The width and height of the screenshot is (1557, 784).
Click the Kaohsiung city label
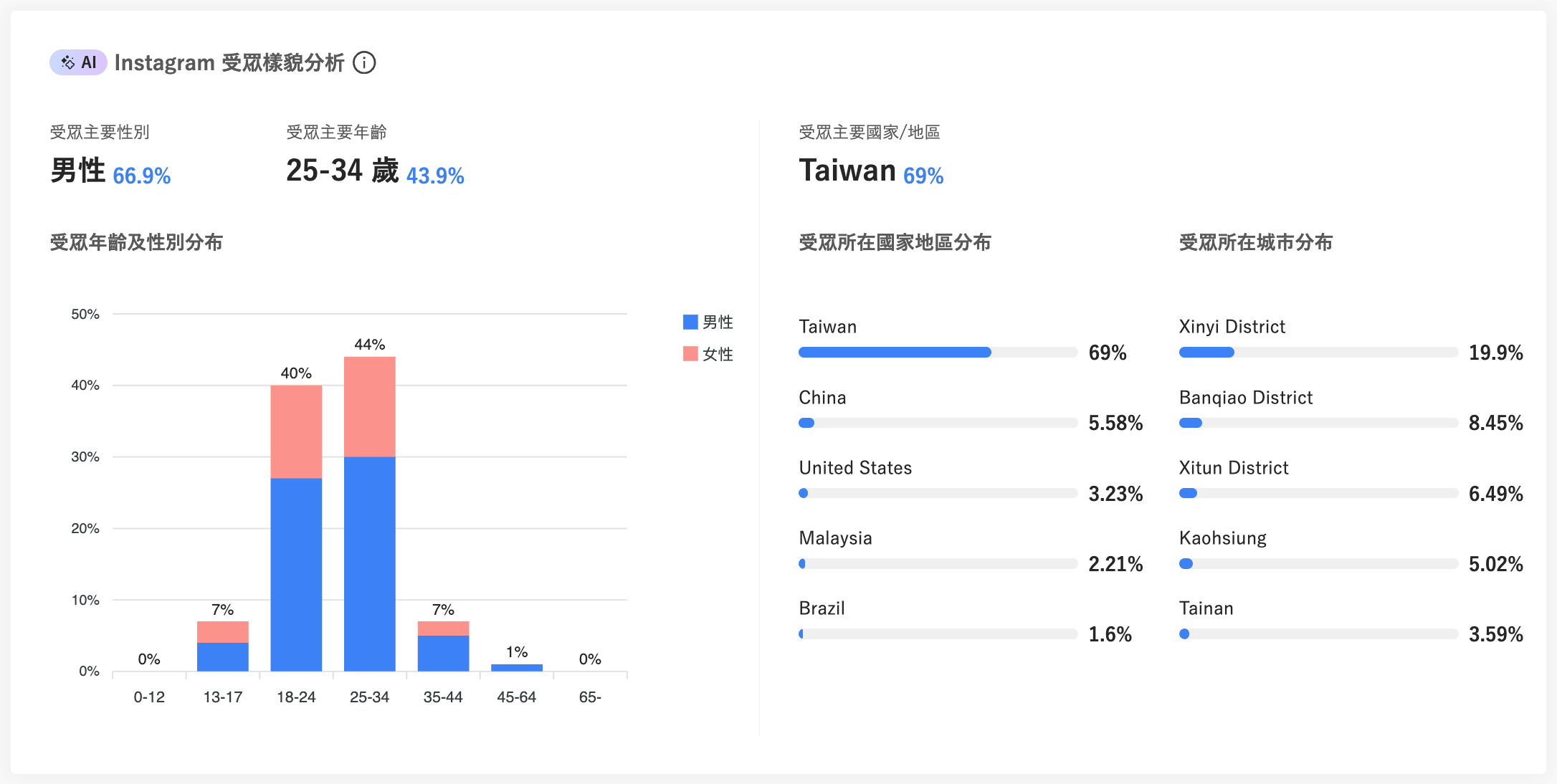(1223, 538)
